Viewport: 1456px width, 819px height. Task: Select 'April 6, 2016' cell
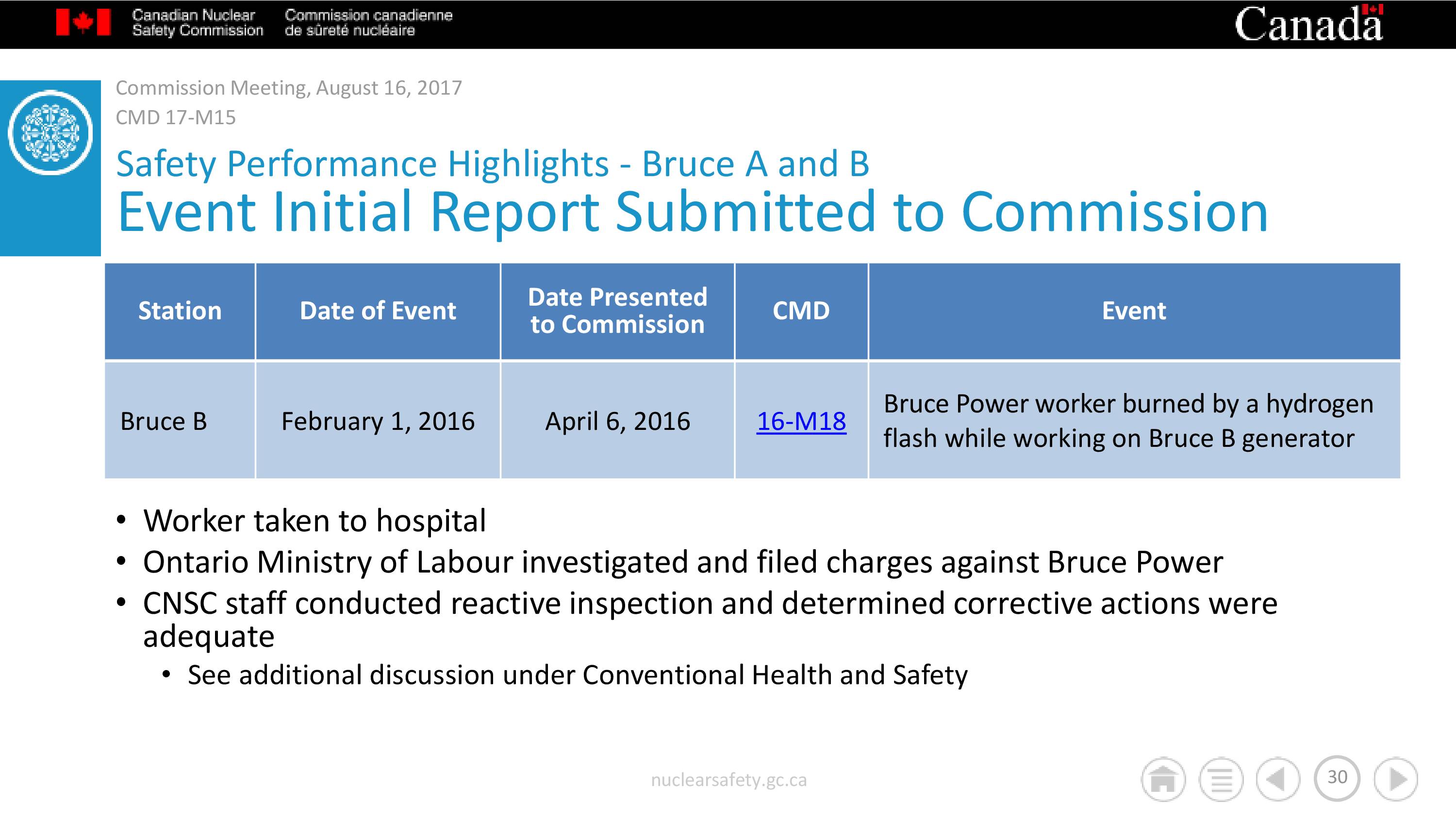[617, 421]
